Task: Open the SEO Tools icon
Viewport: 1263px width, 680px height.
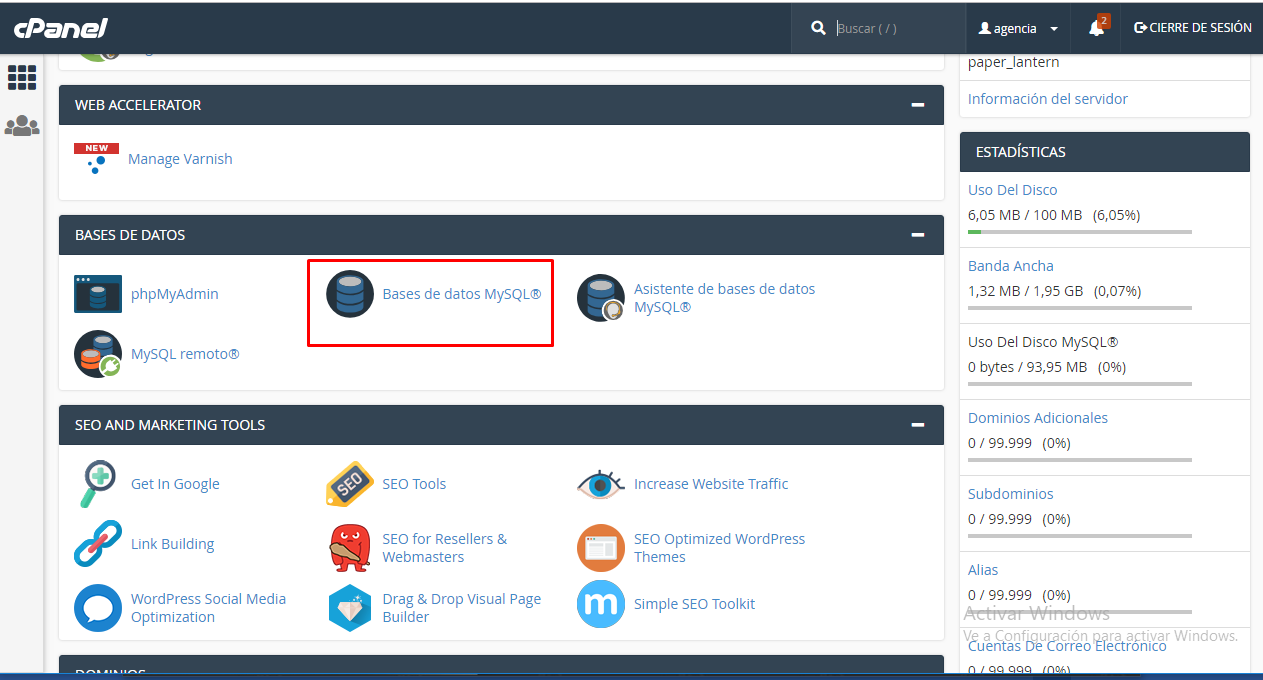Action: (x=350, y=484)
